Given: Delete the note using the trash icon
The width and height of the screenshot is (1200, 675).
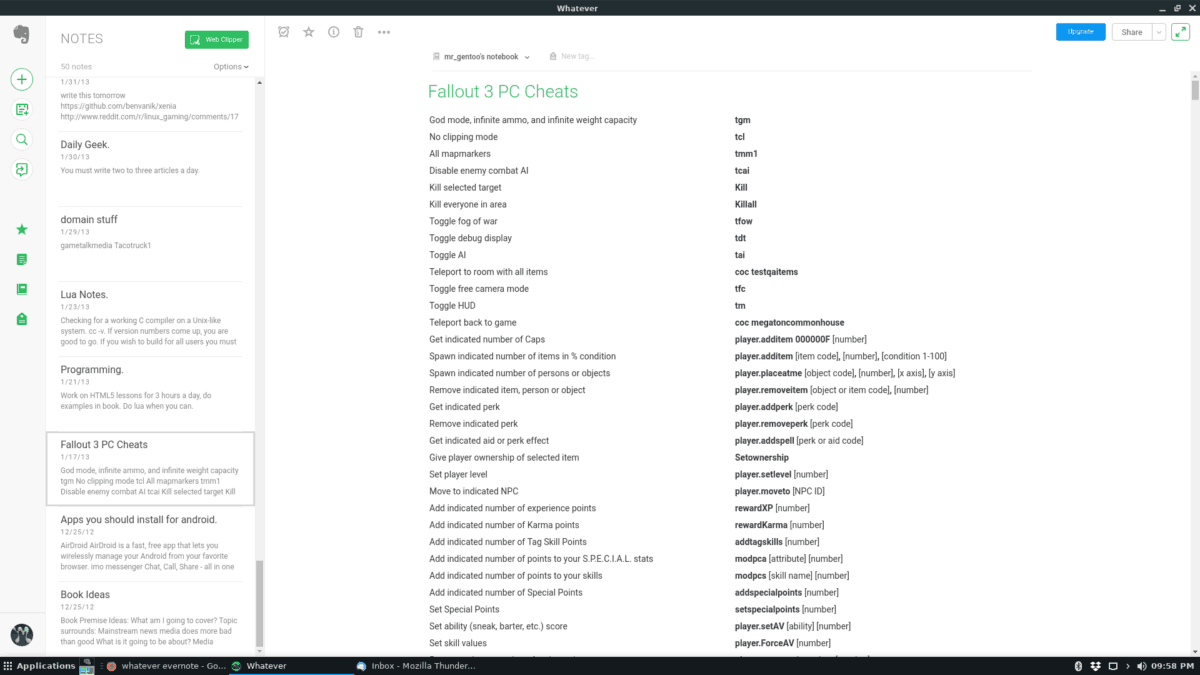Looking at the screenshot, I should (x=358, y=31).
